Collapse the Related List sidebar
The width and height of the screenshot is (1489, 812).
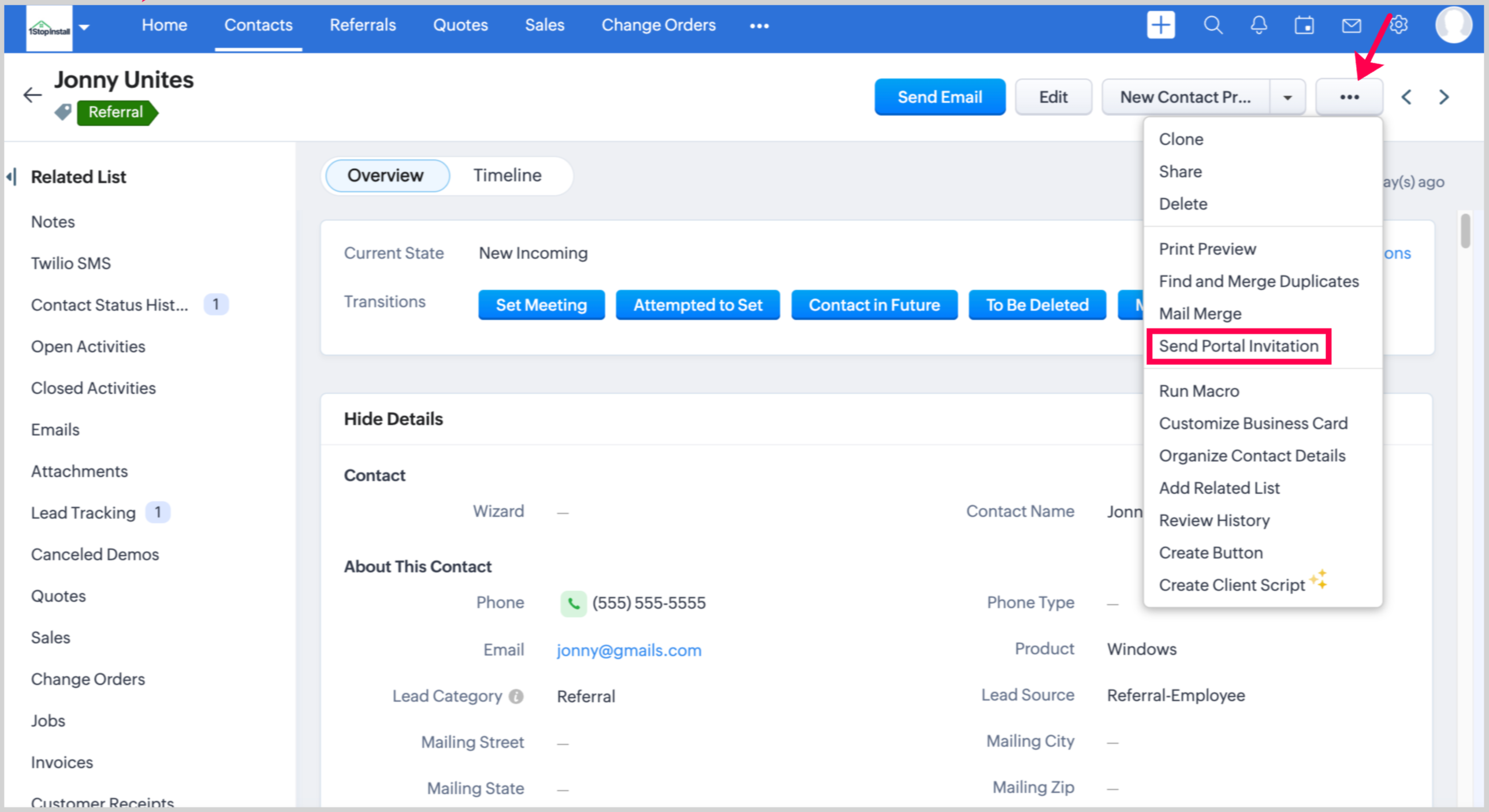pyautogui.click(x=12, y=176)
